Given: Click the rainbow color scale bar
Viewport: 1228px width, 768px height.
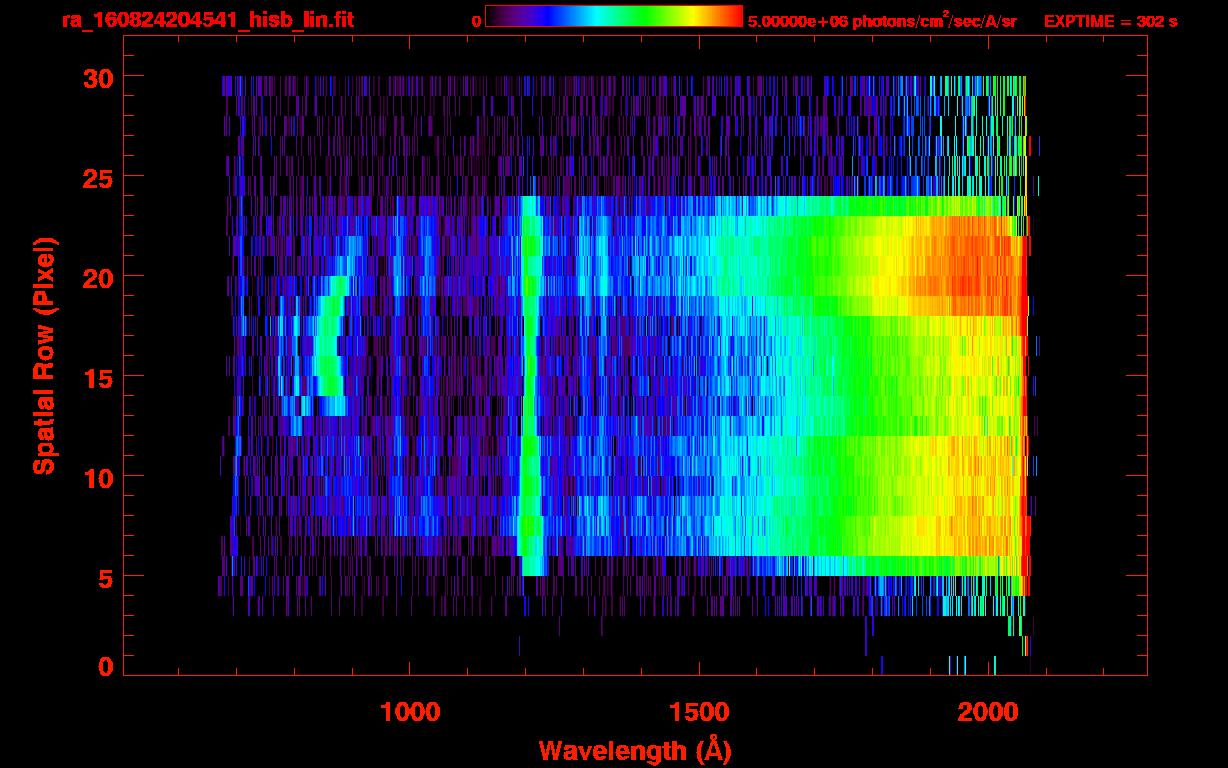Looking at the screenshot, I should coord(614,16).
